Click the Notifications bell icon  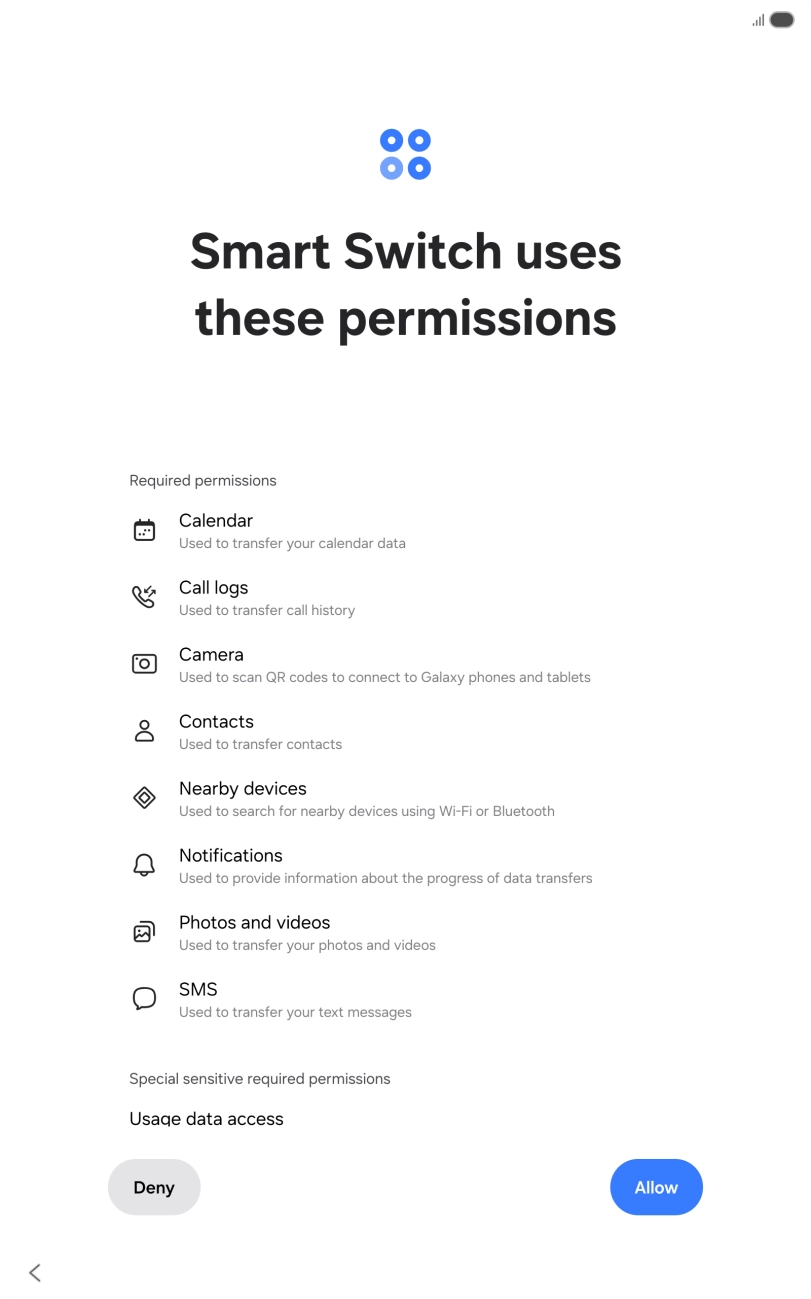(x=145, y=865)
